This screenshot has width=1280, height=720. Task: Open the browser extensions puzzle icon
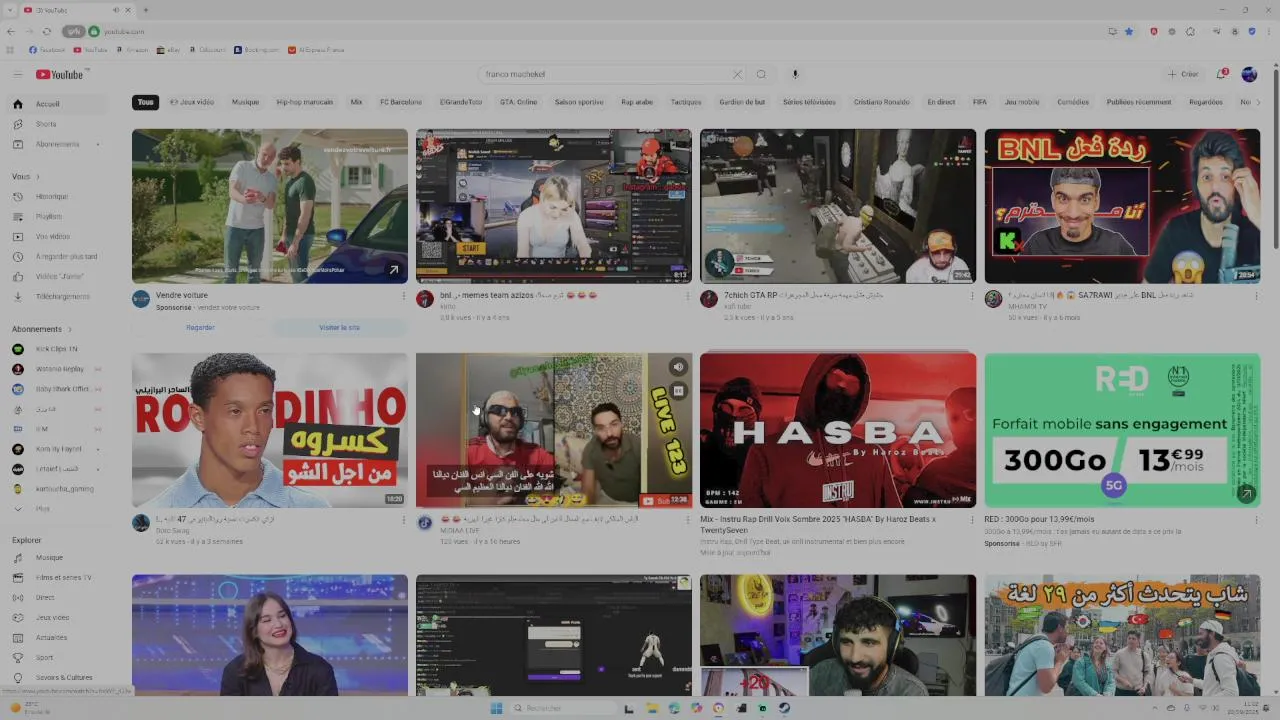pyautogui.click(x=1190, y=31)
